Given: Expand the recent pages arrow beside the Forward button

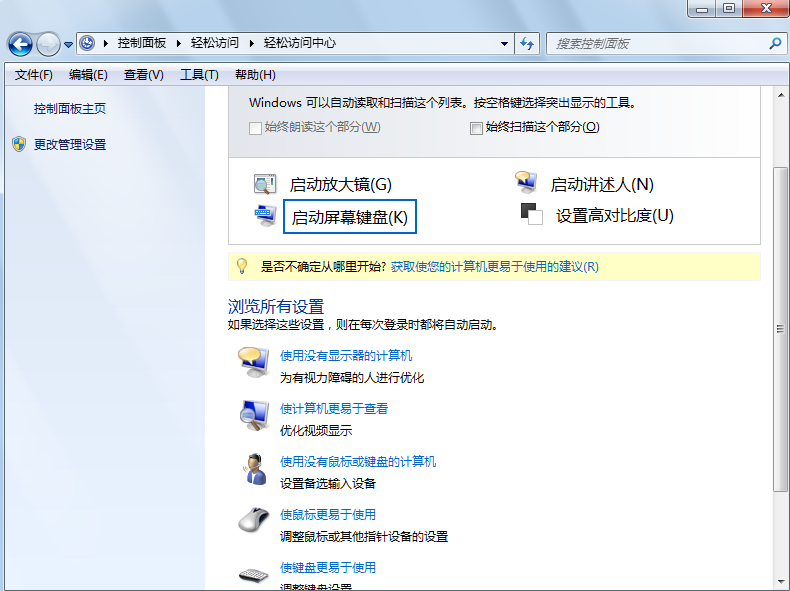Looking at the screenshot, I should tap(68, 44).
